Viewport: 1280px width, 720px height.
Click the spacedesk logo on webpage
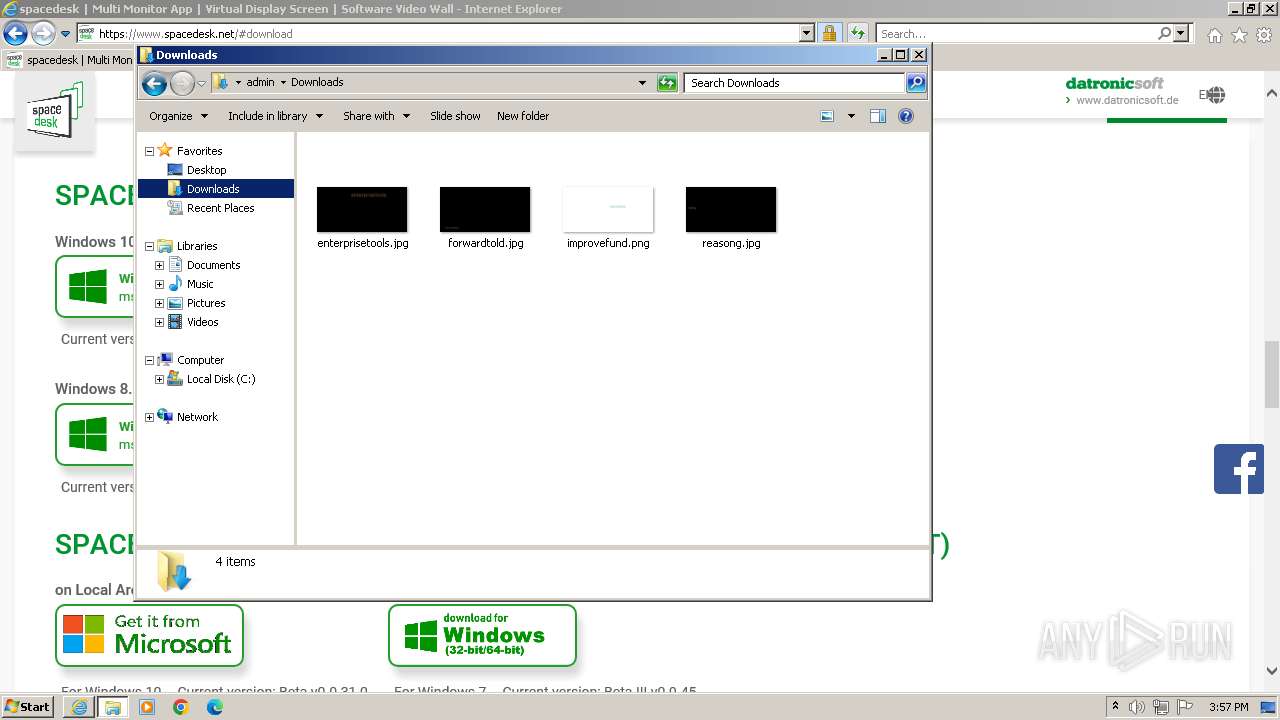(55, 112)
